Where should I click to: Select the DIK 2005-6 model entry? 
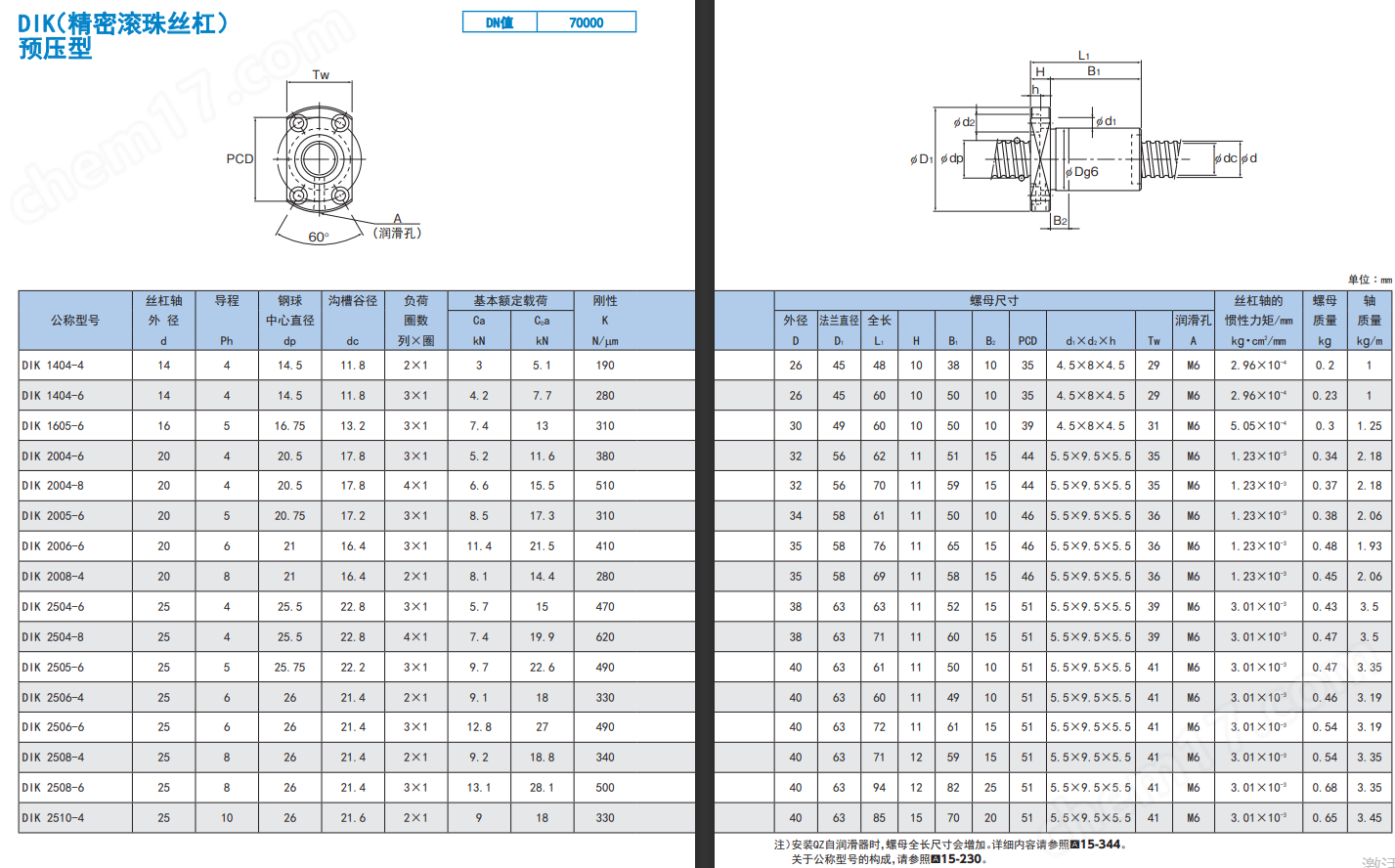(53, 516)
